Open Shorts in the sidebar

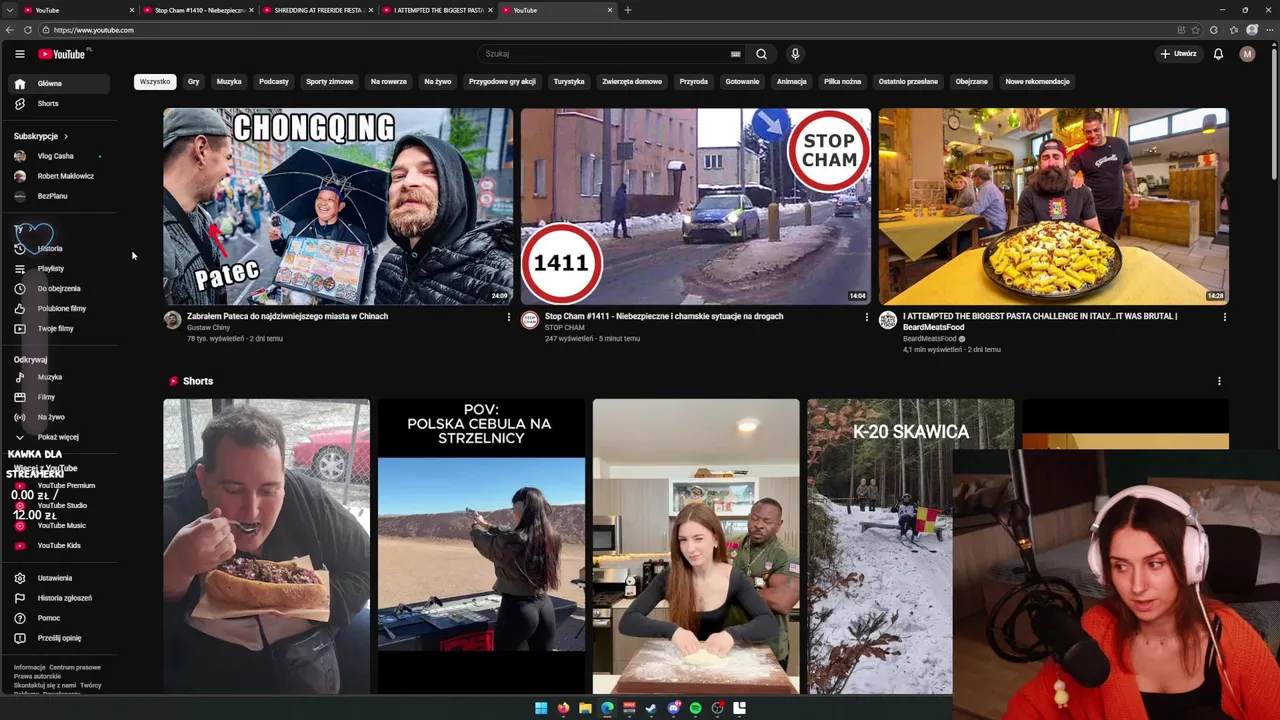(60, 104)
